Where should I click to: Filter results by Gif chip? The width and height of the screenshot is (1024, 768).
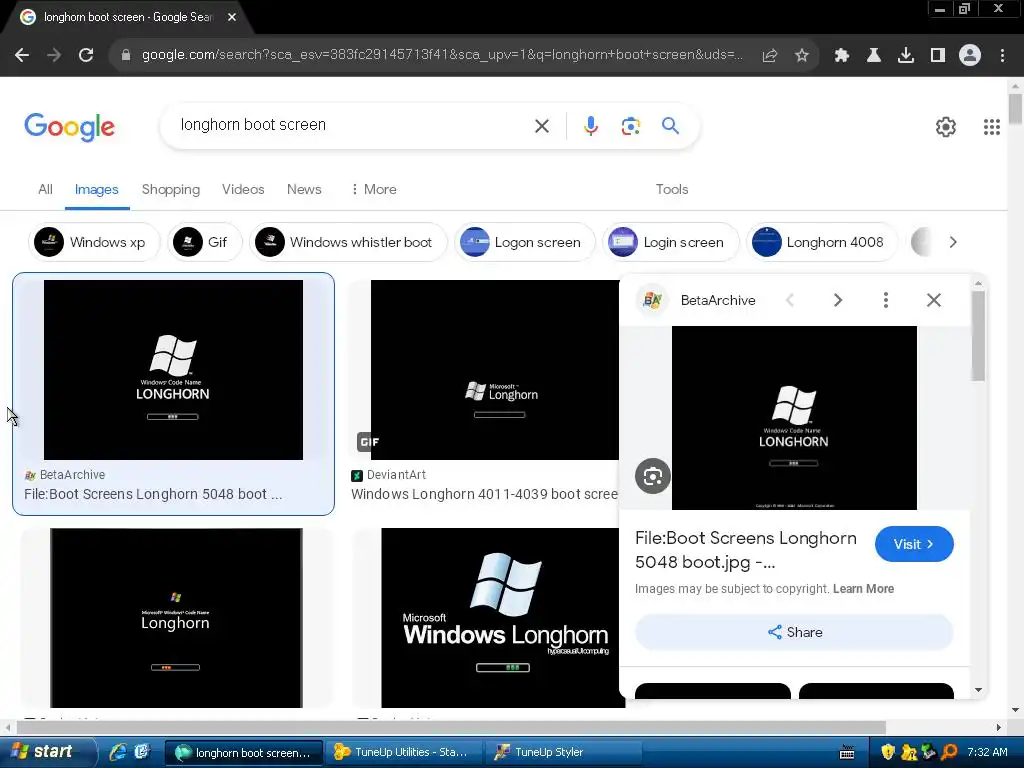pyautogui.click(x=205, y=242)
